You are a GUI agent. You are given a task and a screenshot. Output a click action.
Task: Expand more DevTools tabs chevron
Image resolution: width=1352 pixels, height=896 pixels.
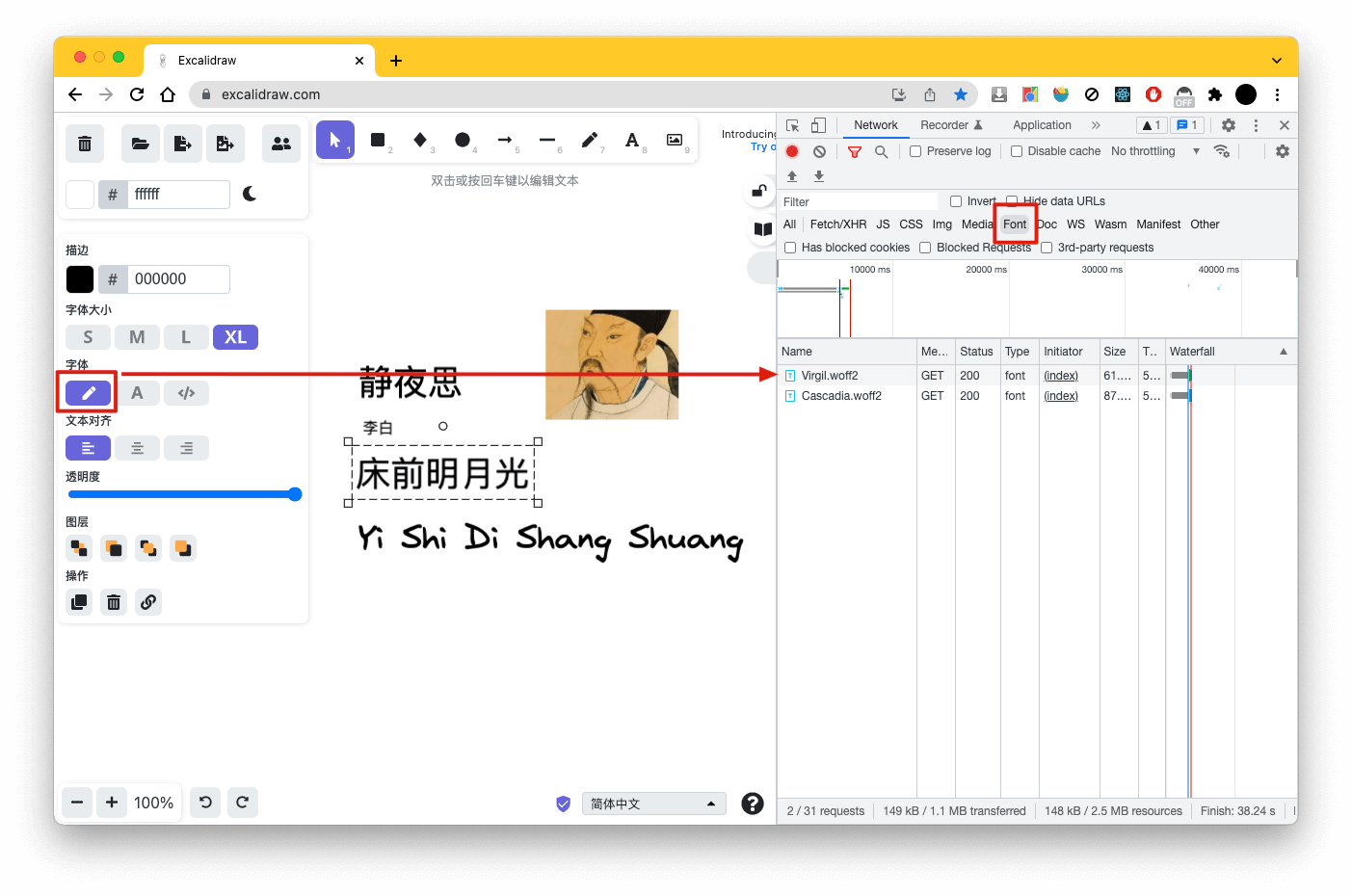[1096, 125]
